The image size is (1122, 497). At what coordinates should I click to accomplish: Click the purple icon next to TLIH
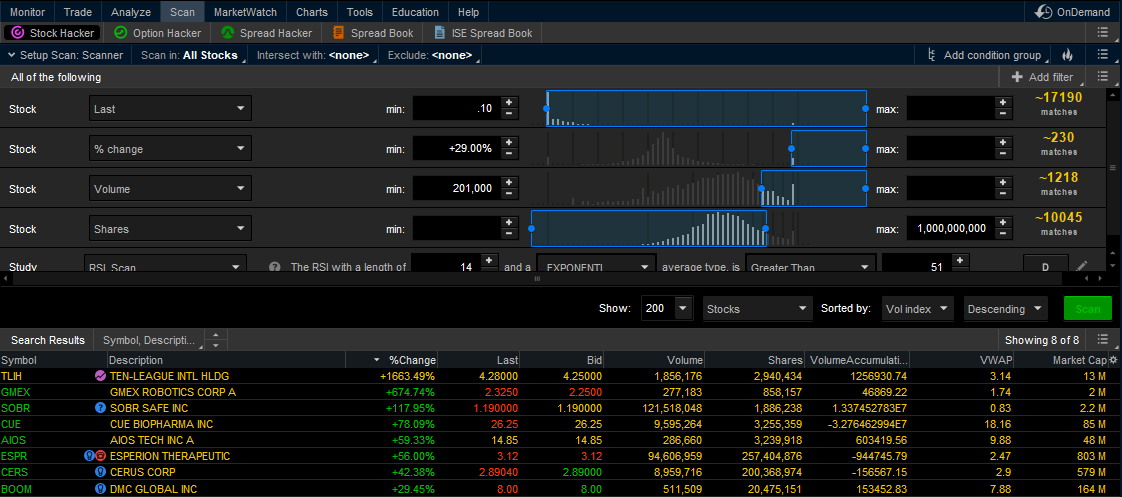point(99,376)
